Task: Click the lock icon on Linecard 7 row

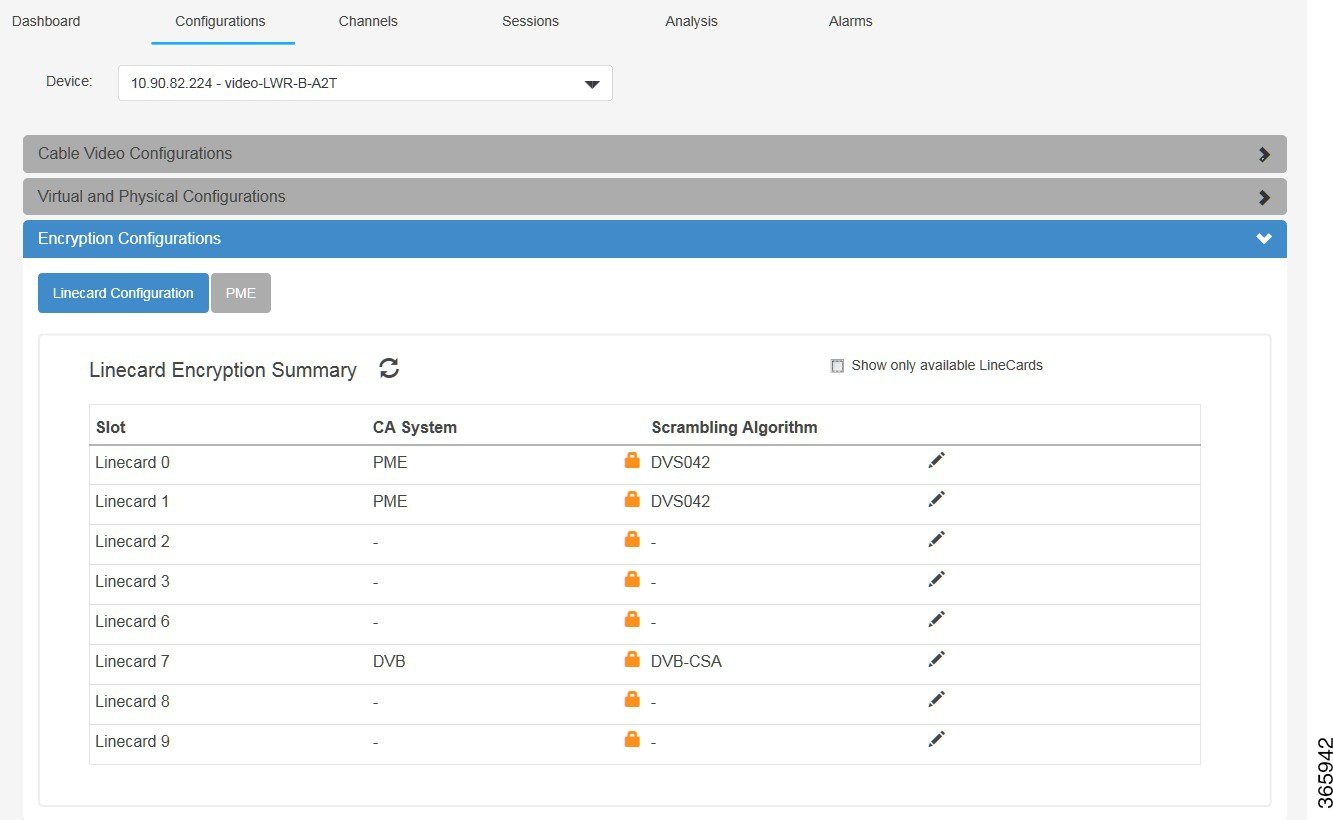Action: 632,659
